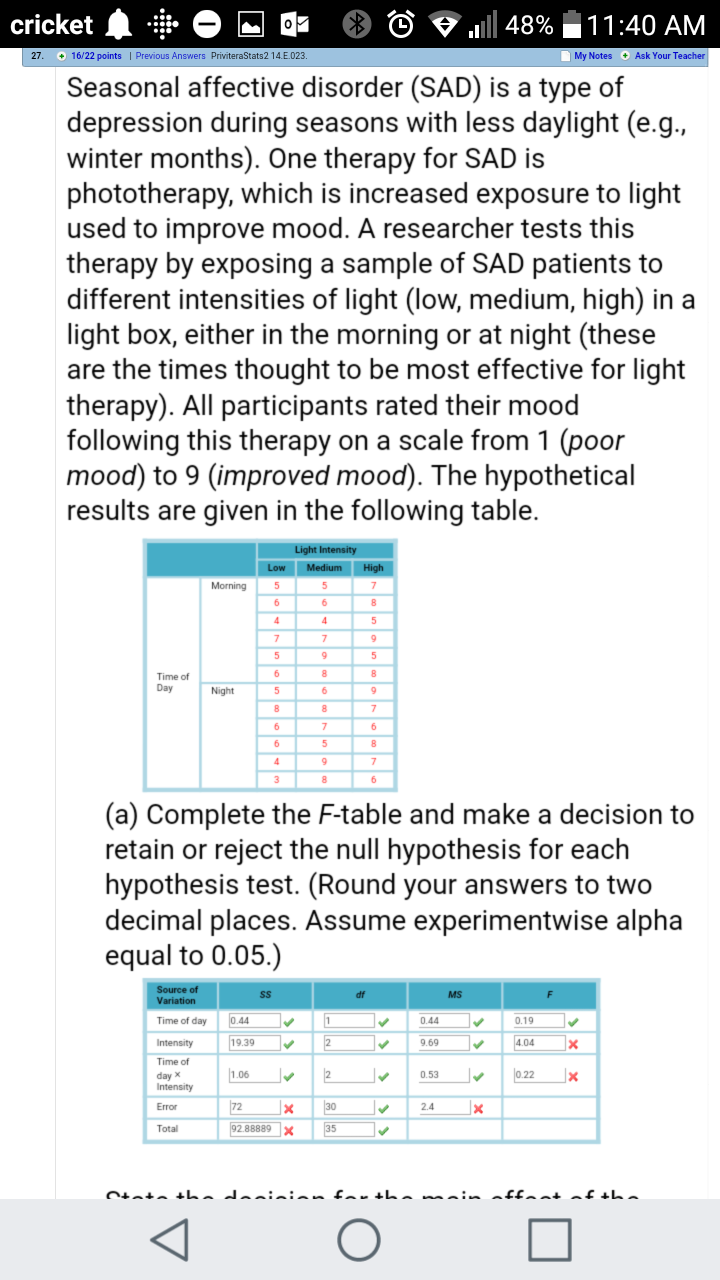The image size is (720, 1280).
Task: Click the Intensity F input showing 4.04
Action: coord(536,1042)
